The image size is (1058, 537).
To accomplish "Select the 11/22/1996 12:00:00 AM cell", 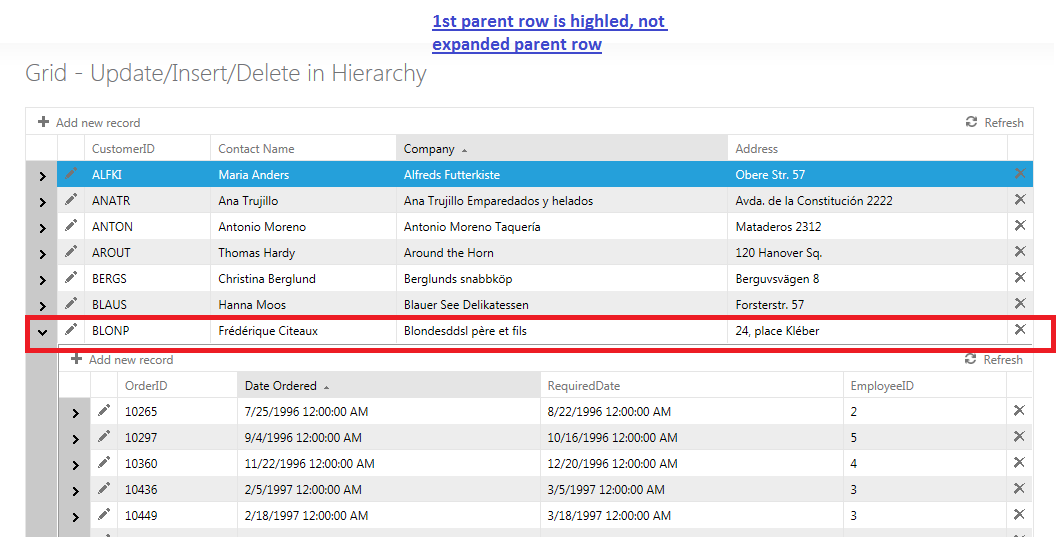I will 389,463.
